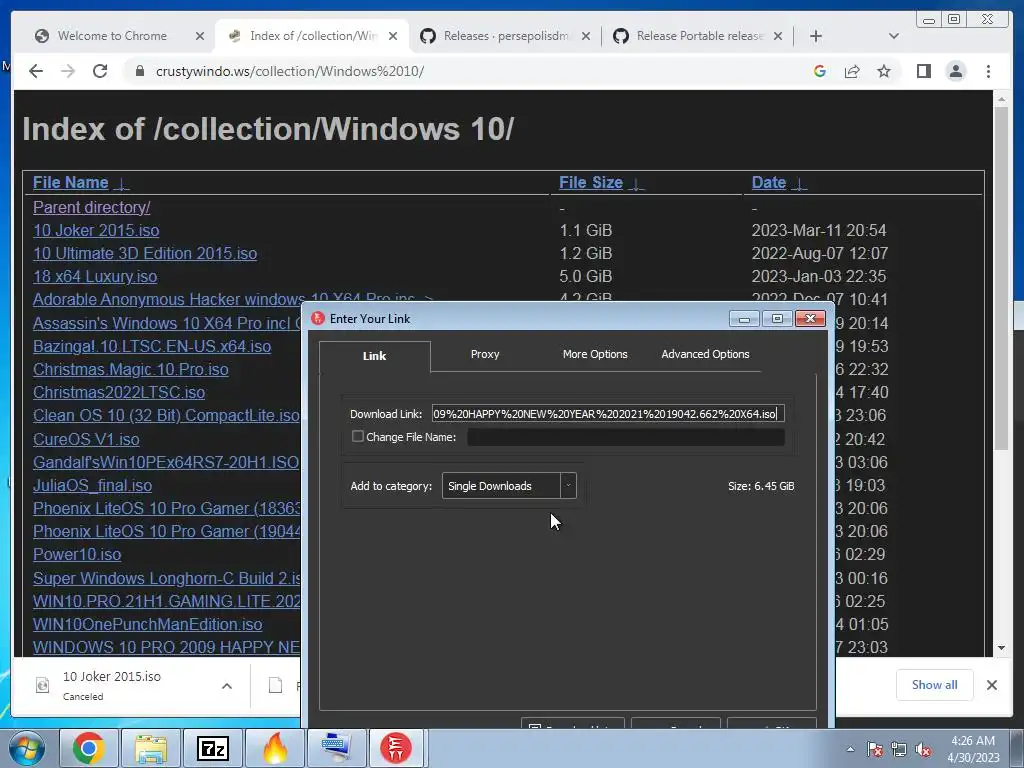Open the tab search chevron
Screen dimensions: 1024x768
pyautogui.click(x=894, y=36)
